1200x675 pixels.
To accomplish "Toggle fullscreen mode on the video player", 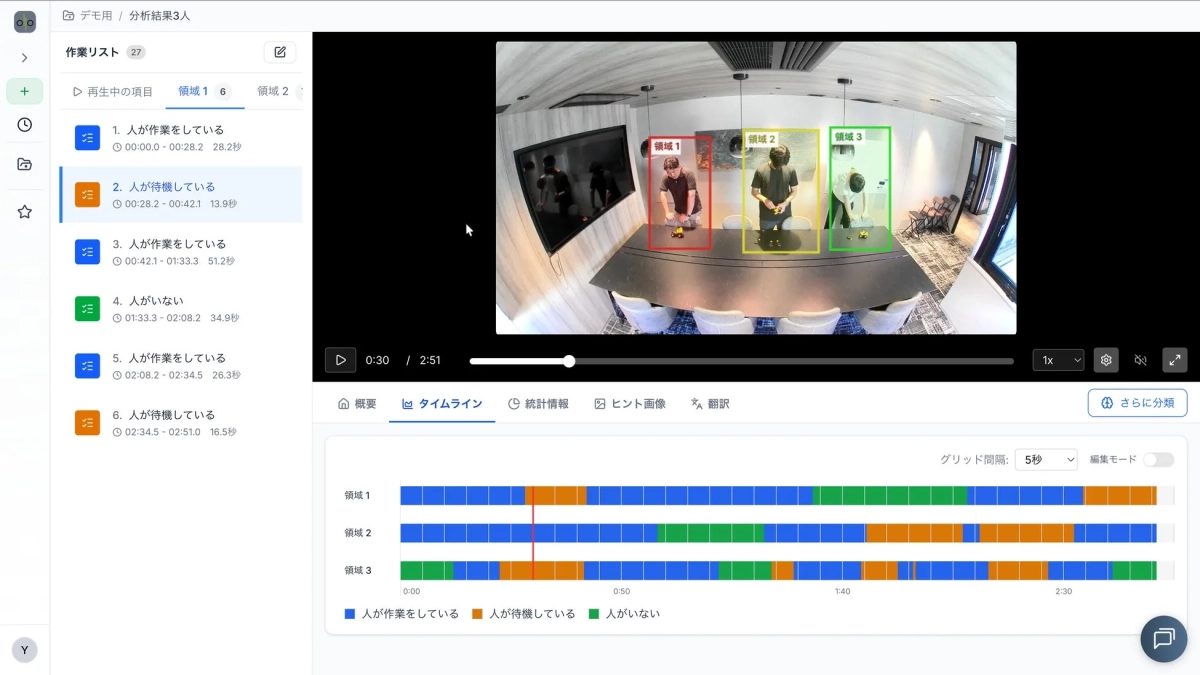I will 1175,359.
